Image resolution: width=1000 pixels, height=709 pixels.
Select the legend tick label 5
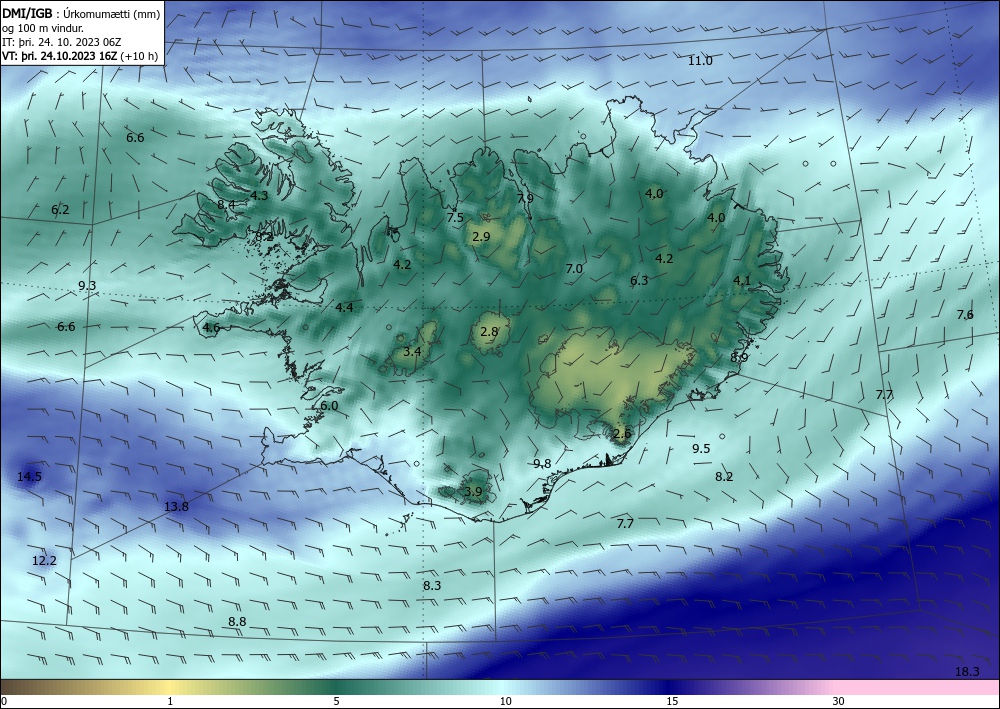pos(336,701)
